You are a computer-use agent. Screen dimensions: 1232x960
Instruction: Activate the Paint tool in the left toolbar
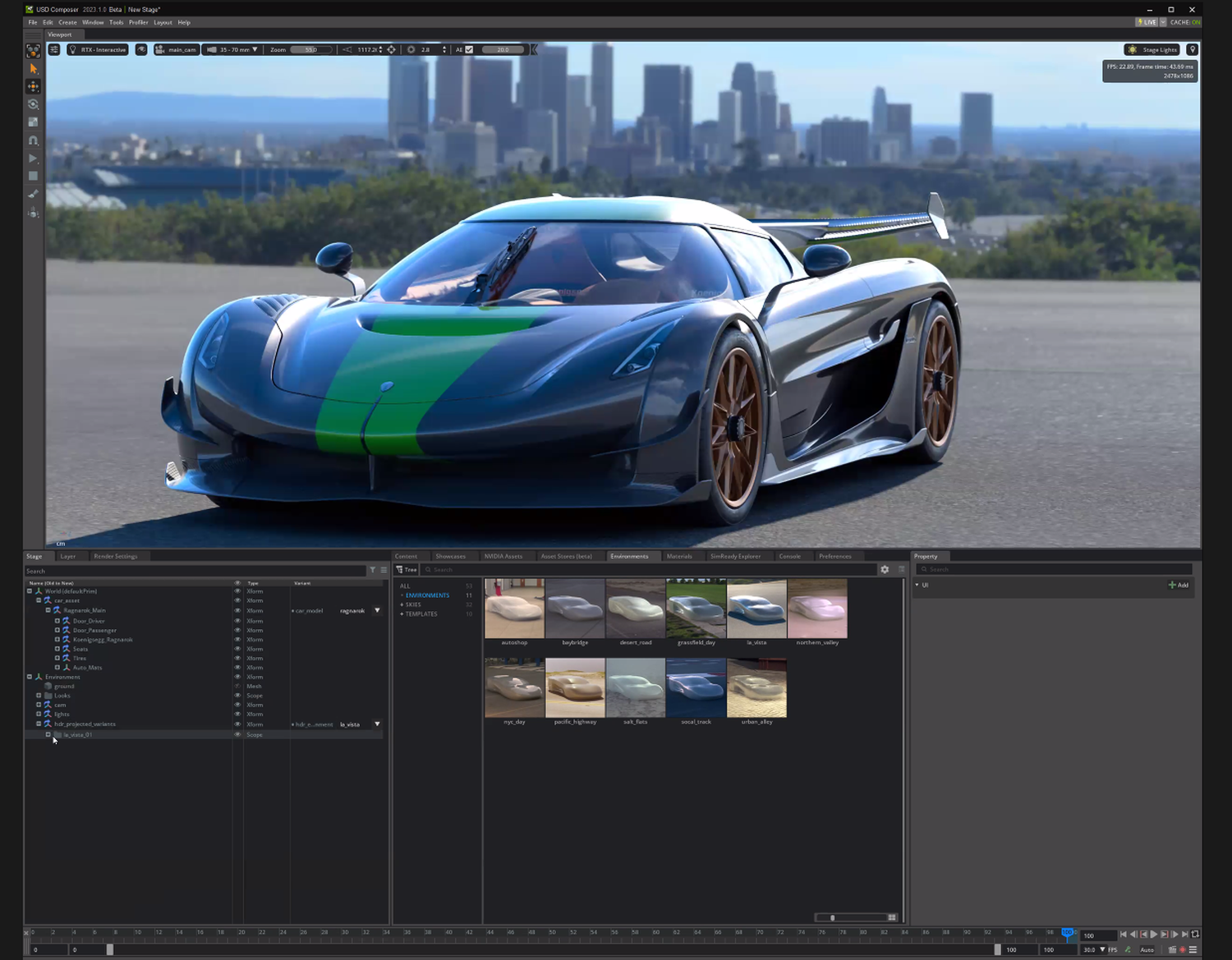[34, 194]
